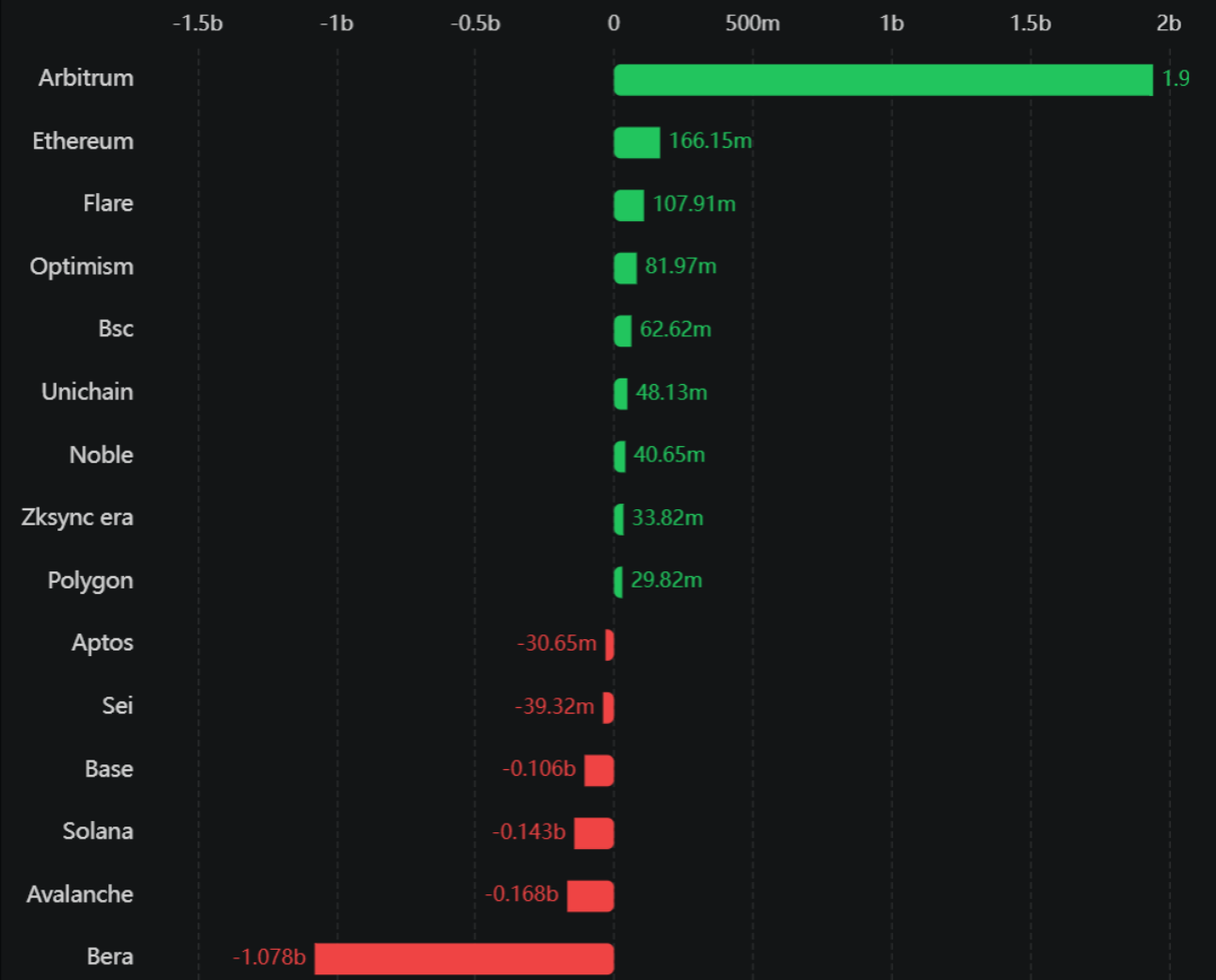The width and height of the screenshot is (1216, 980).
Task: Select the Noble chain label
Action: click(x=102, y=455)
